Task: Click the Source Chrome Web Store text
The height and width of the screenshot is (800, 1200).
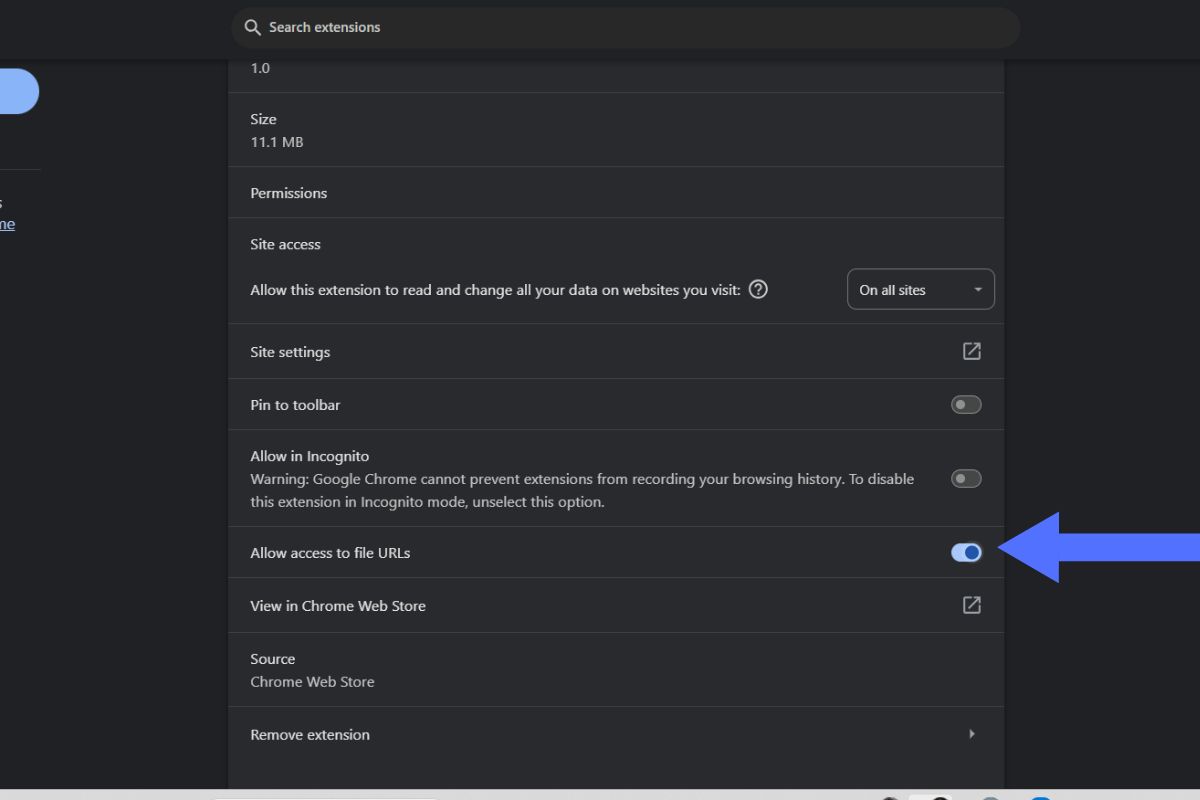Action: click(x=312, y=670)
